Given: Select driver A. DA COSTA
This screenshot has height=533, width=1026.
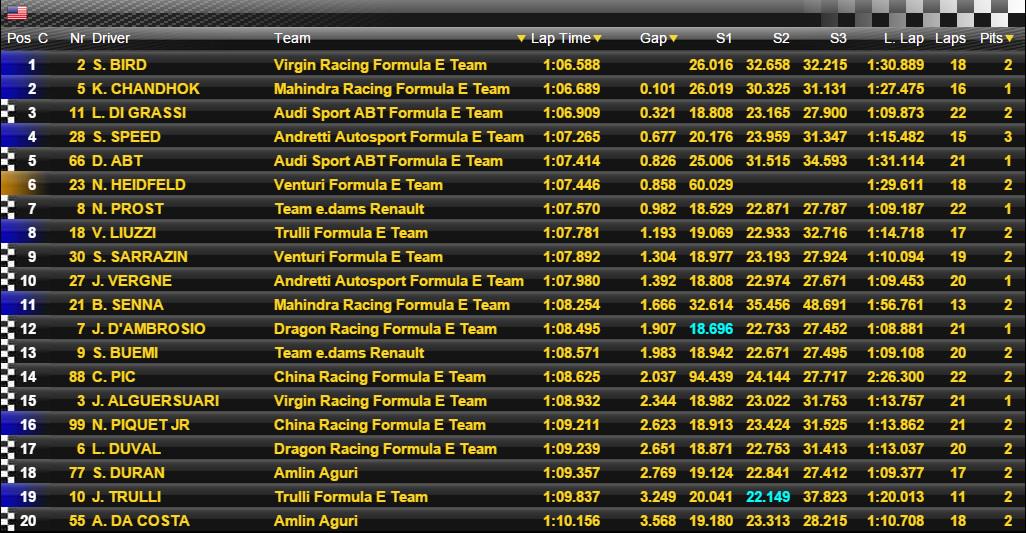Looking at the screenshot, I should pyautogui.click(x=141, y=521).
